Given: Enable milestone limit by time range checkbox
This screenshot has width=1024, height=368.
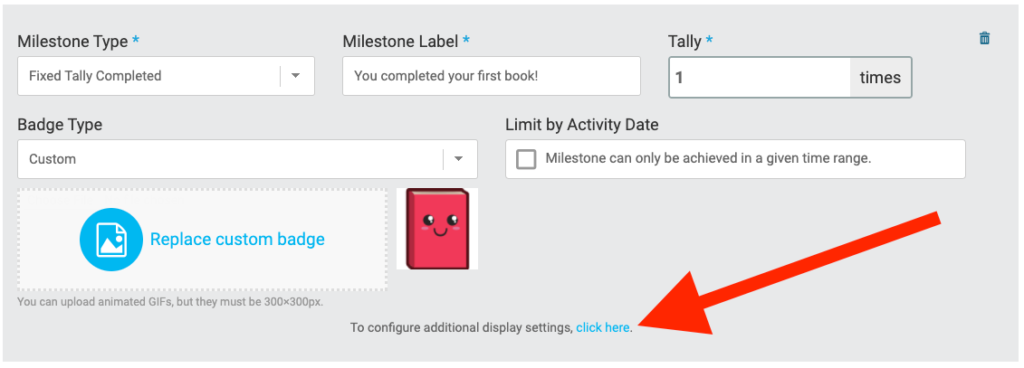Looking at the screenshot, I should 526,159.
